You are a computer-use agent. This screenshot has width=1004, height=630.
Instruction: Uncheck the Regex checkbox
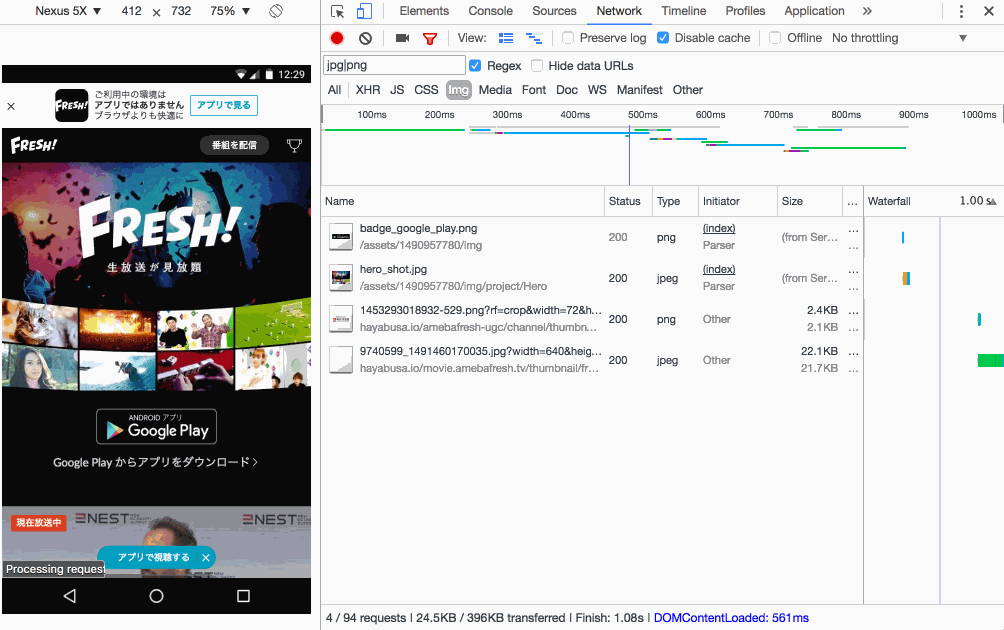[x=475, y=65]
